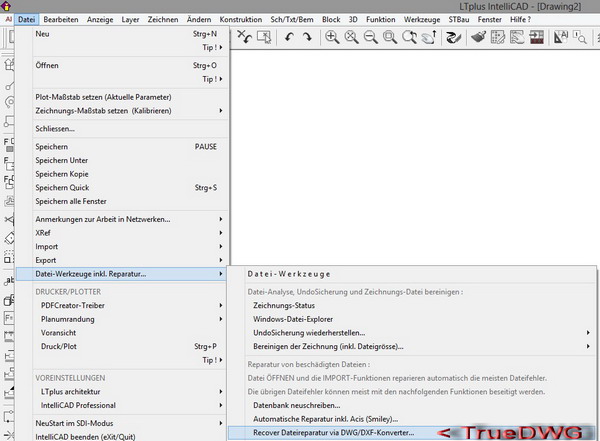The height and width of the screenshot is (441, 600).
Task: Click the redraw/regenerate swirl icon
Action: (453, 37)
